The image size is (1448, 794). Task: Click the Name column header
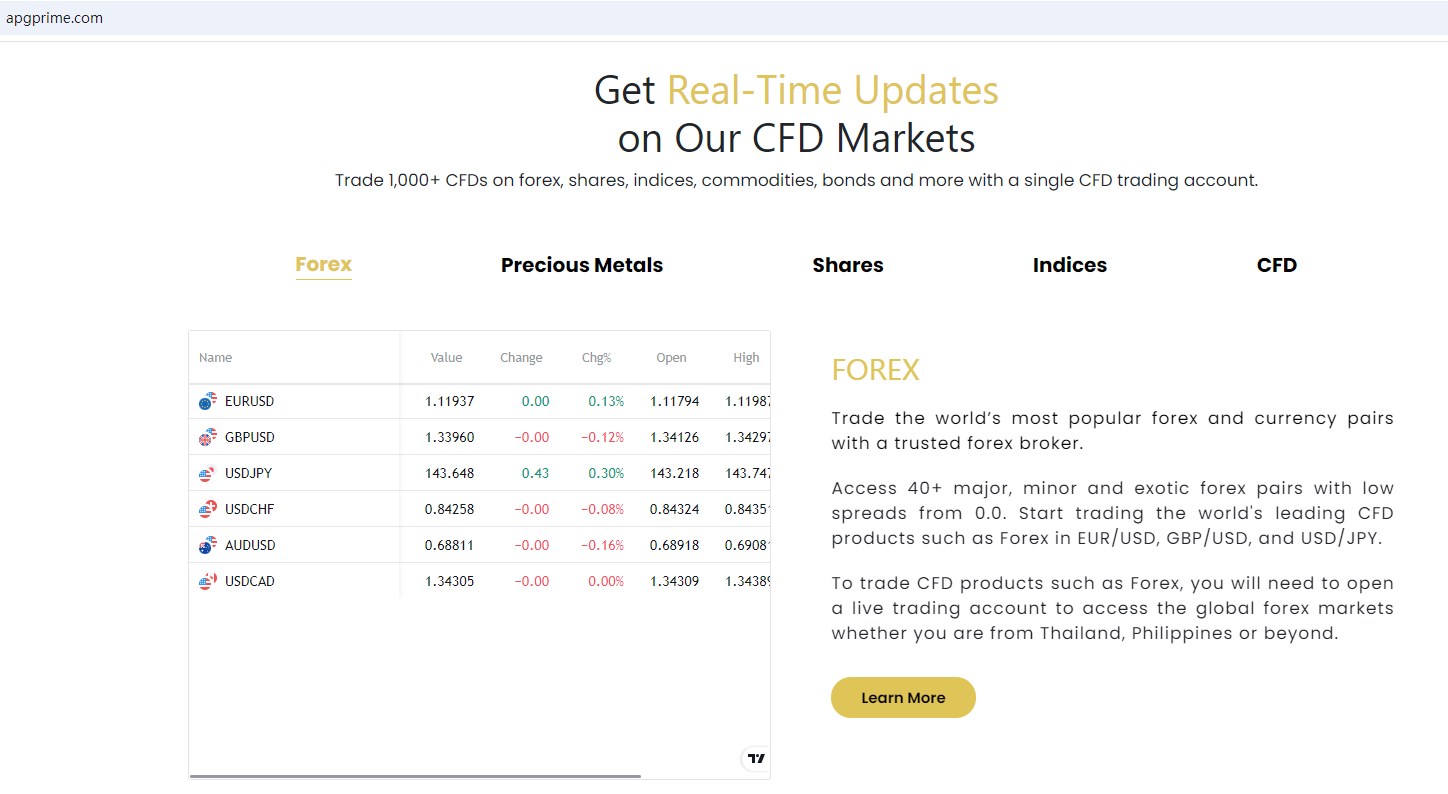pyautogui.click(x=215, y=358)
